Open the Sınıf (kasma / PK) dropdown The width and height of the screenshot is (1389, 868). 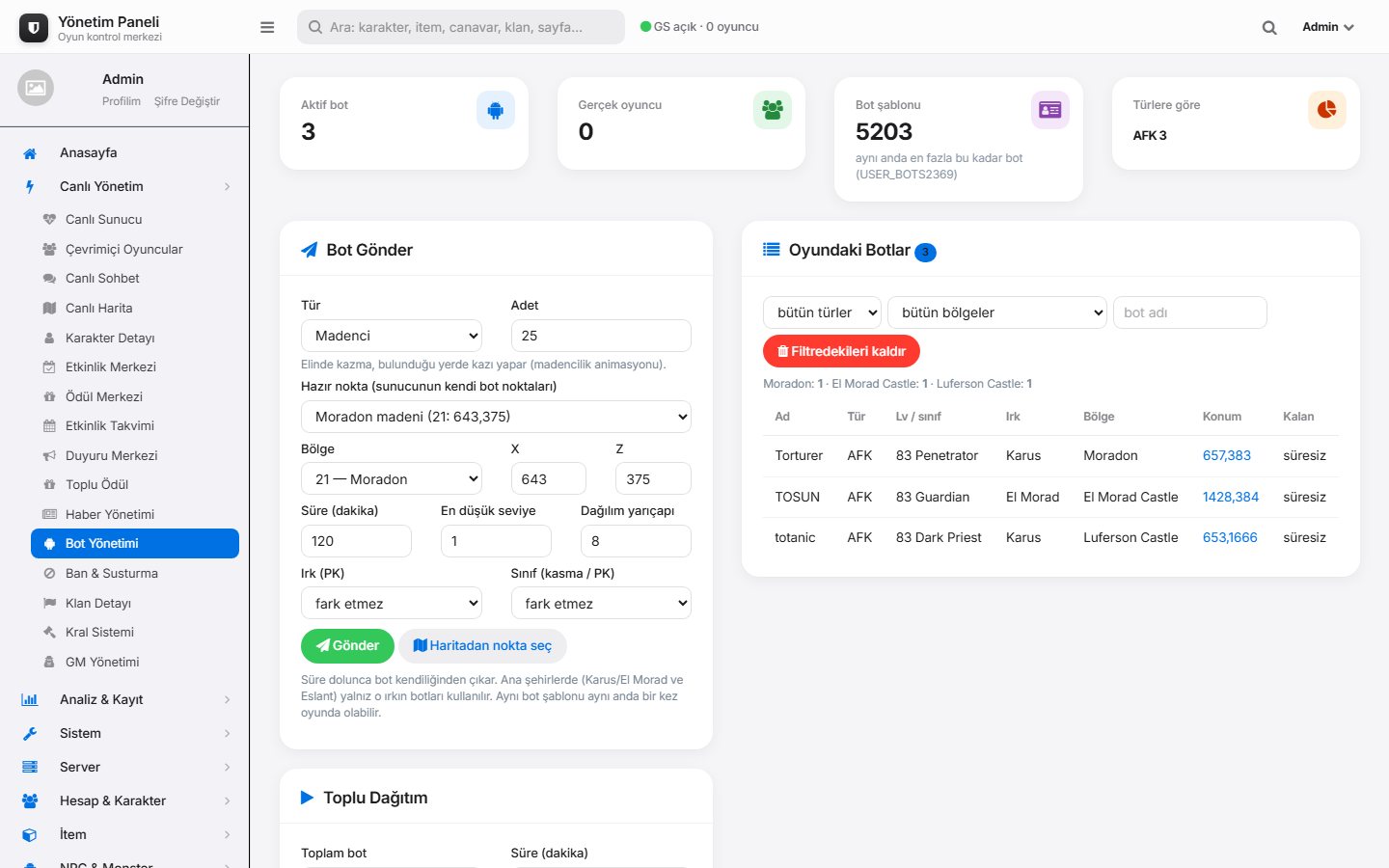pyautogui.click(x=601, y=604)
